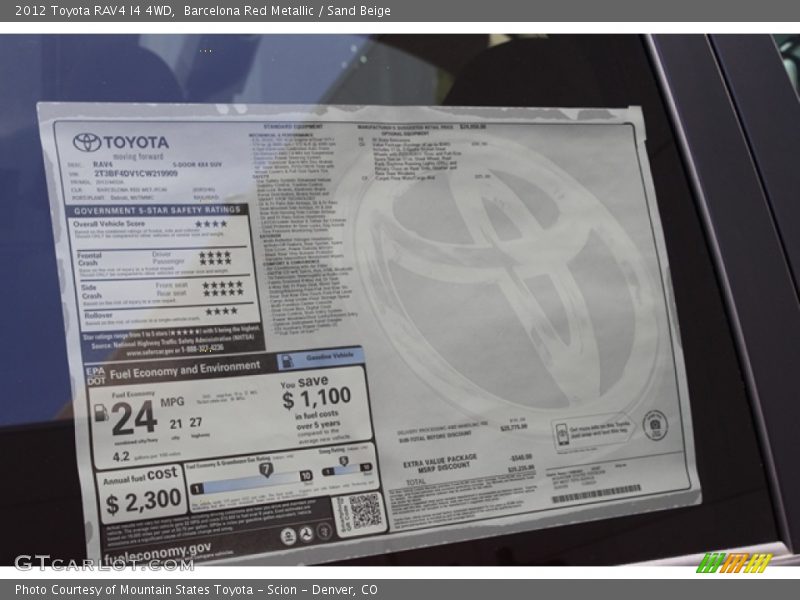Click the 'Fuel Economy and Environment' heading
This screenshot has height=600, width=800.
185,370
